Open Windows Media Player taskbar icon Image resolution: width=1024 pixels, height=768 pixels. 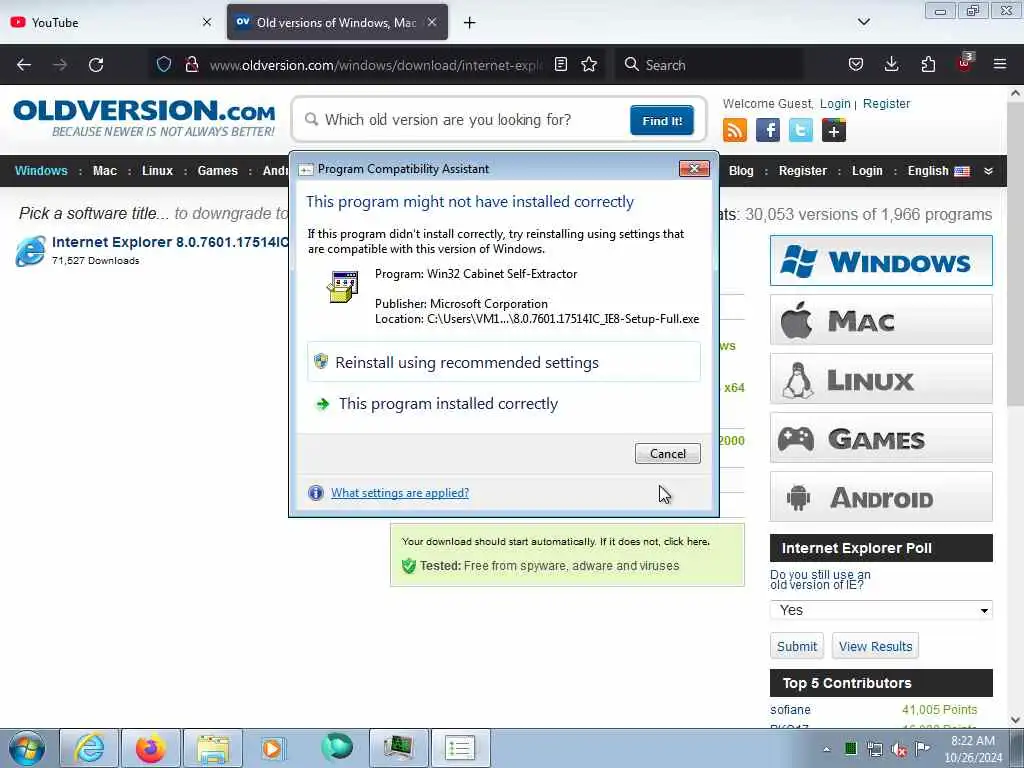click(x=272, y=748)
